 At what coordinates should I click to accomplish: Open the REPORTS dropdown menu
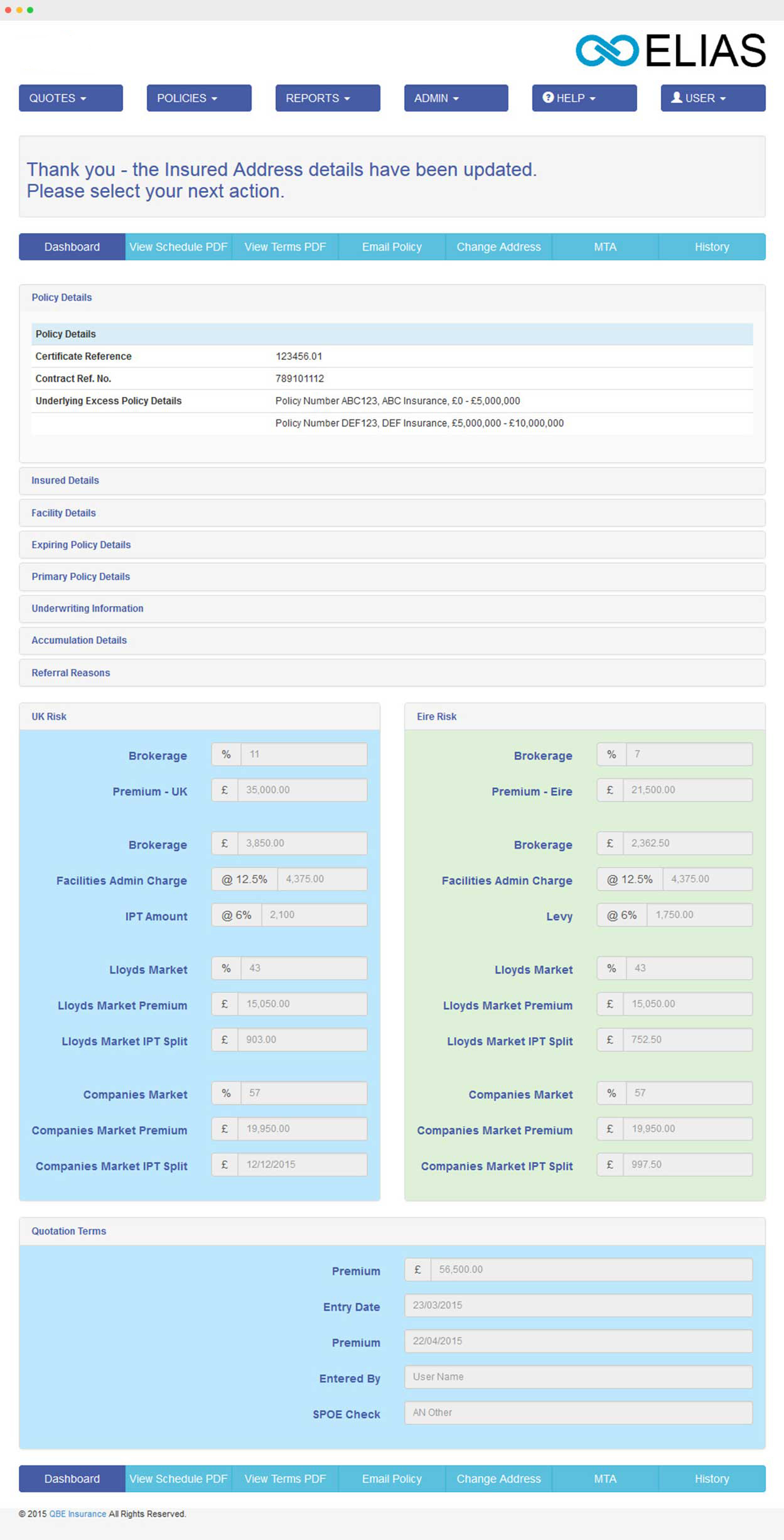click(327, 98)
